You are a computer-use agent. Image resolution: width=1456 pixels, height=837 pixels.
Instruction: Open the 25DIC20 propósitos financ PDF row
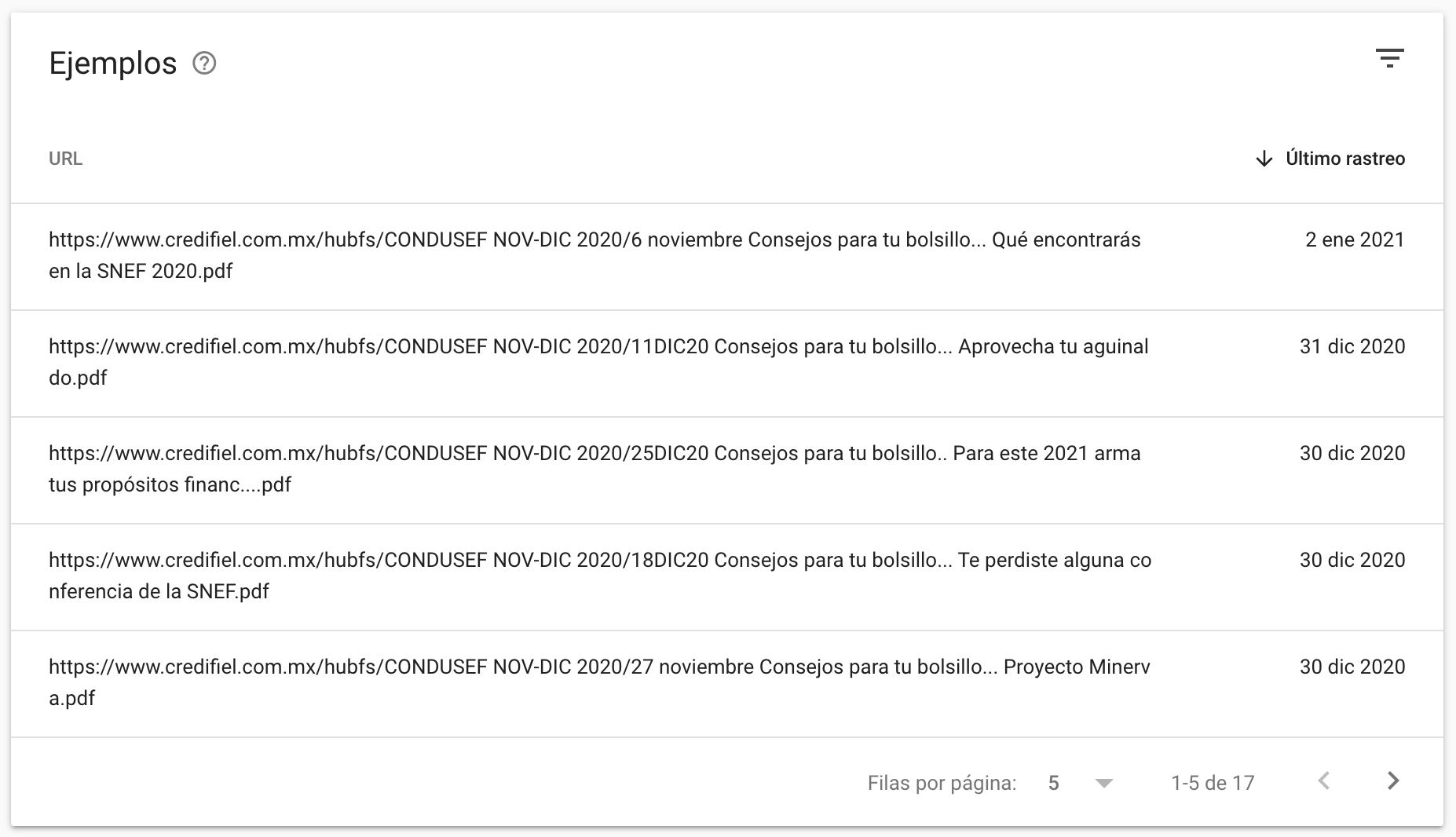[x=594, y=469]
